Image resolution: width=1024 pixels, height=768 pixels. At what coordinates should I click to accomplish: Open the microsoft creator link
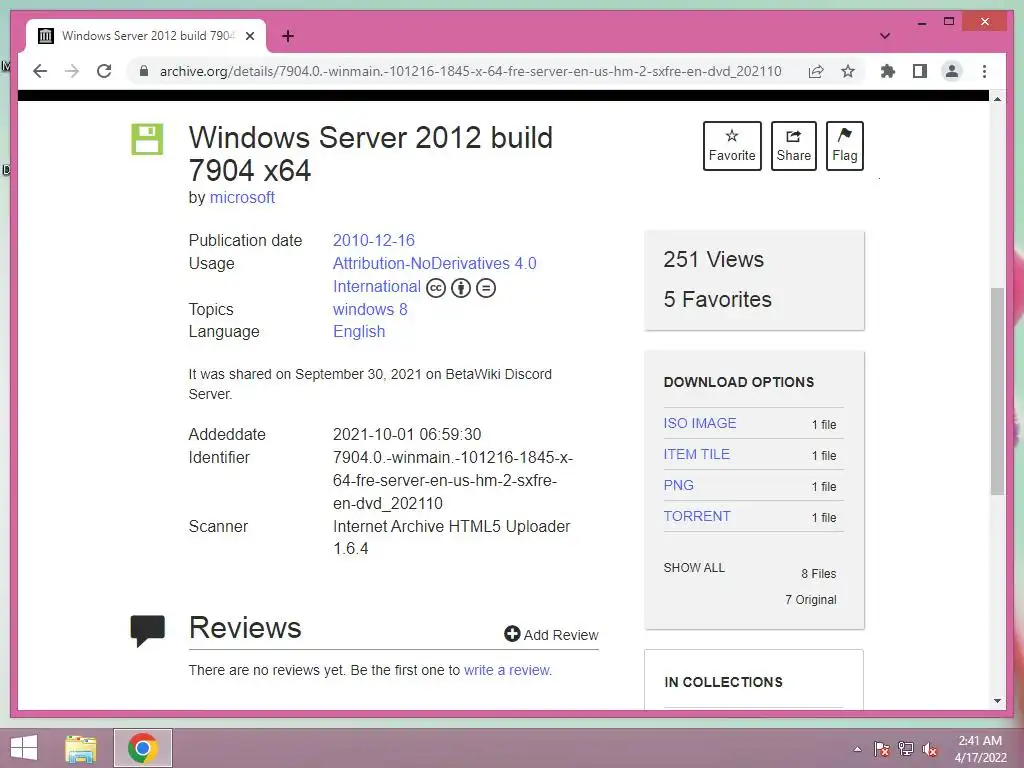tap(242, 197)
